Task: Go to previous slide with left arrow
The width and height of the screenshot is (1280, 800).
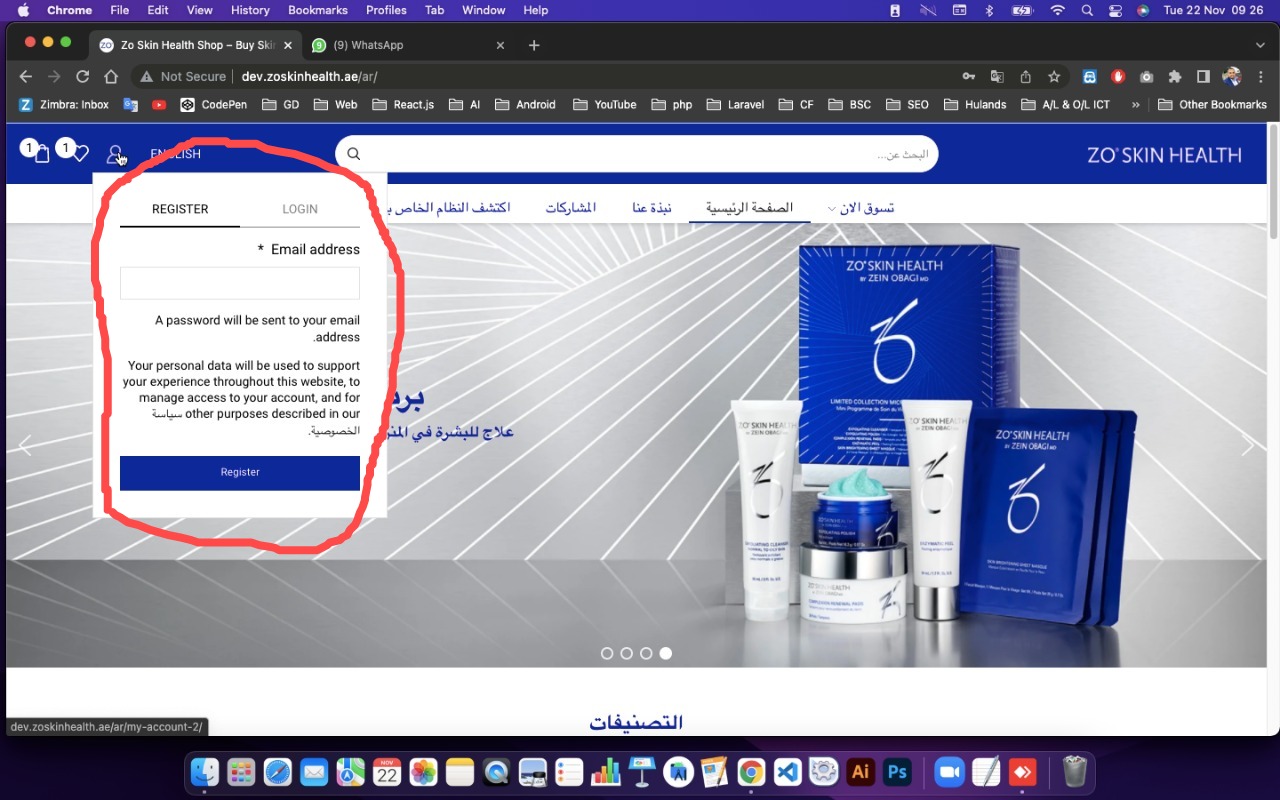Action: pos(26,446)
